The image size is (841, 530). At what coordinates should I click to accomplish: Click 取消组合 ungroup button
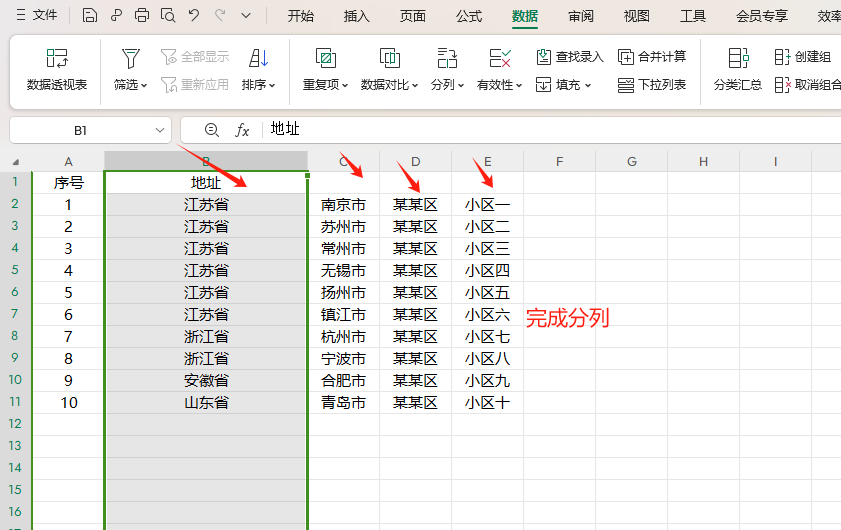click(x=808, y=84)
